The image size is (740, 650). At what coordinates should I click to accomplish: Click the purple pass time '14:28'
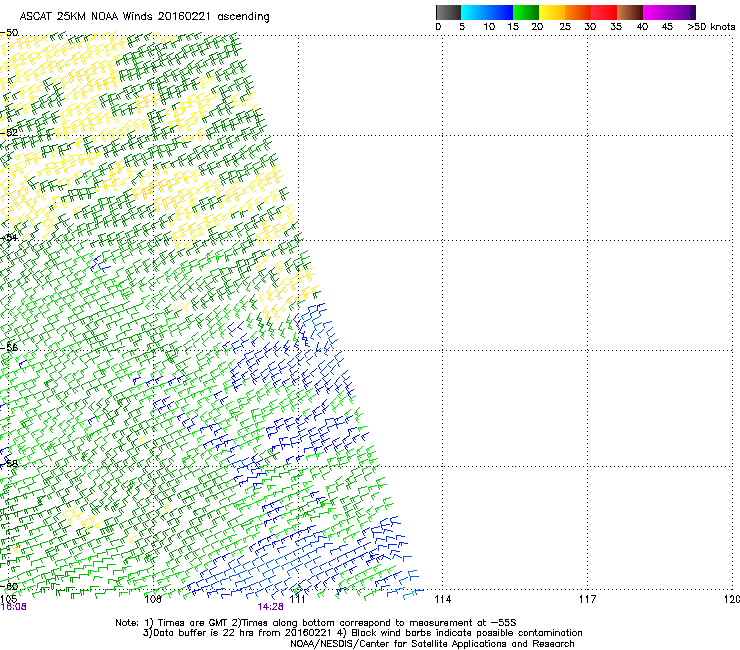[270, 607]
